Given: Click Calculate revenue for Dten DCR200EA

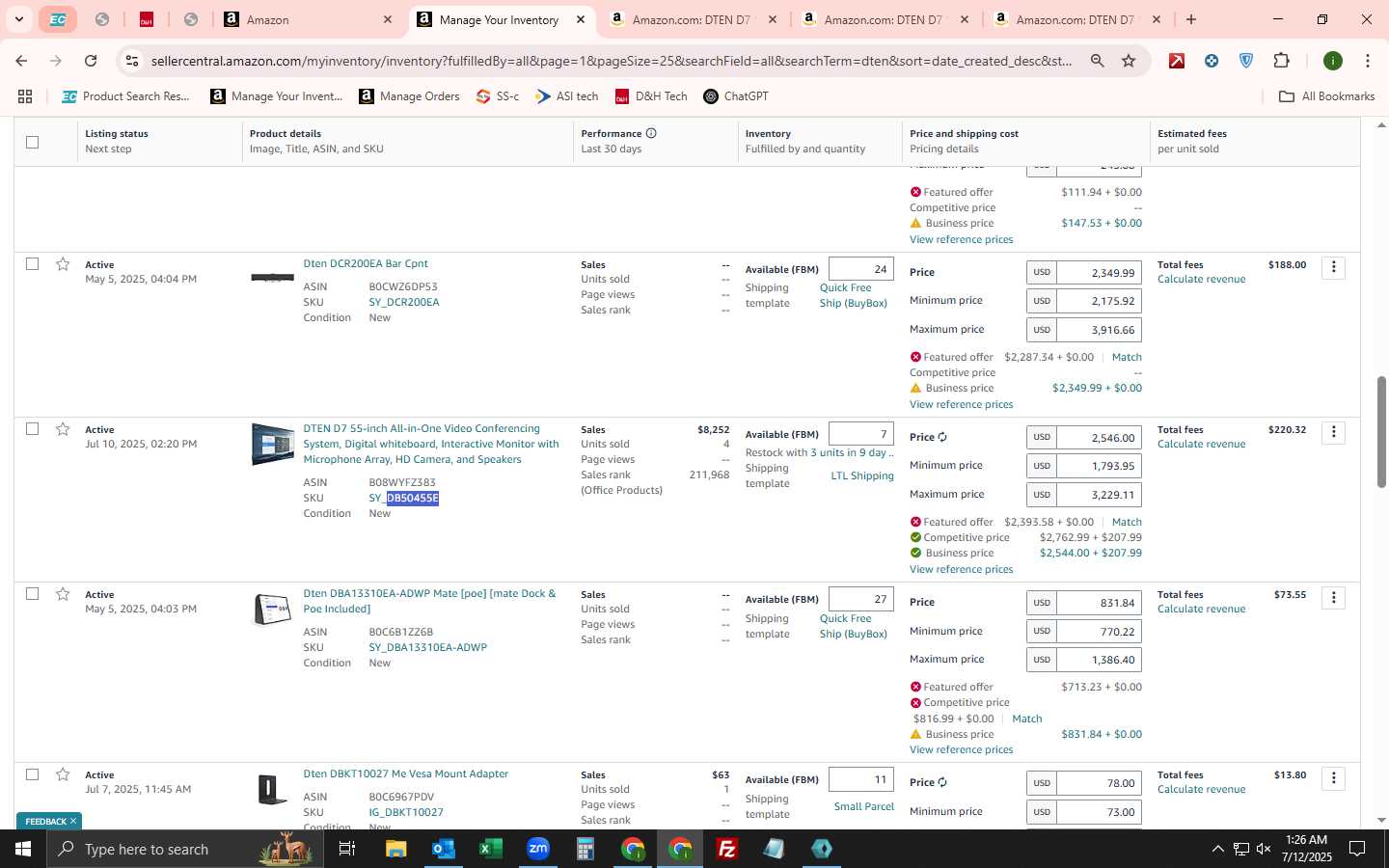Looking at the screenshot, I should [1201, 280].
